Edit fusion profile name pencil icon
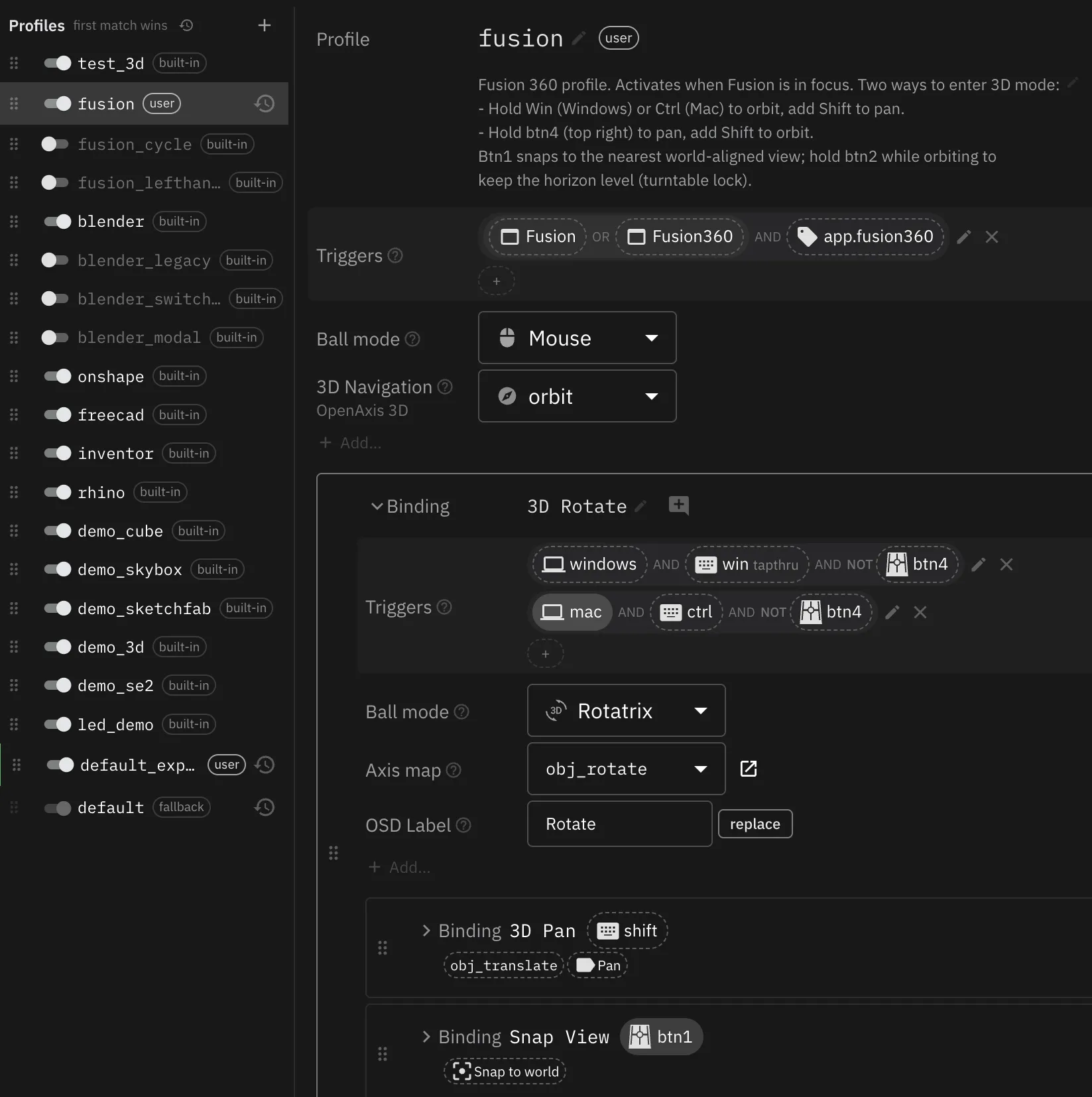Viewport: 1092px width, 1097px height. tap(579, 38)
